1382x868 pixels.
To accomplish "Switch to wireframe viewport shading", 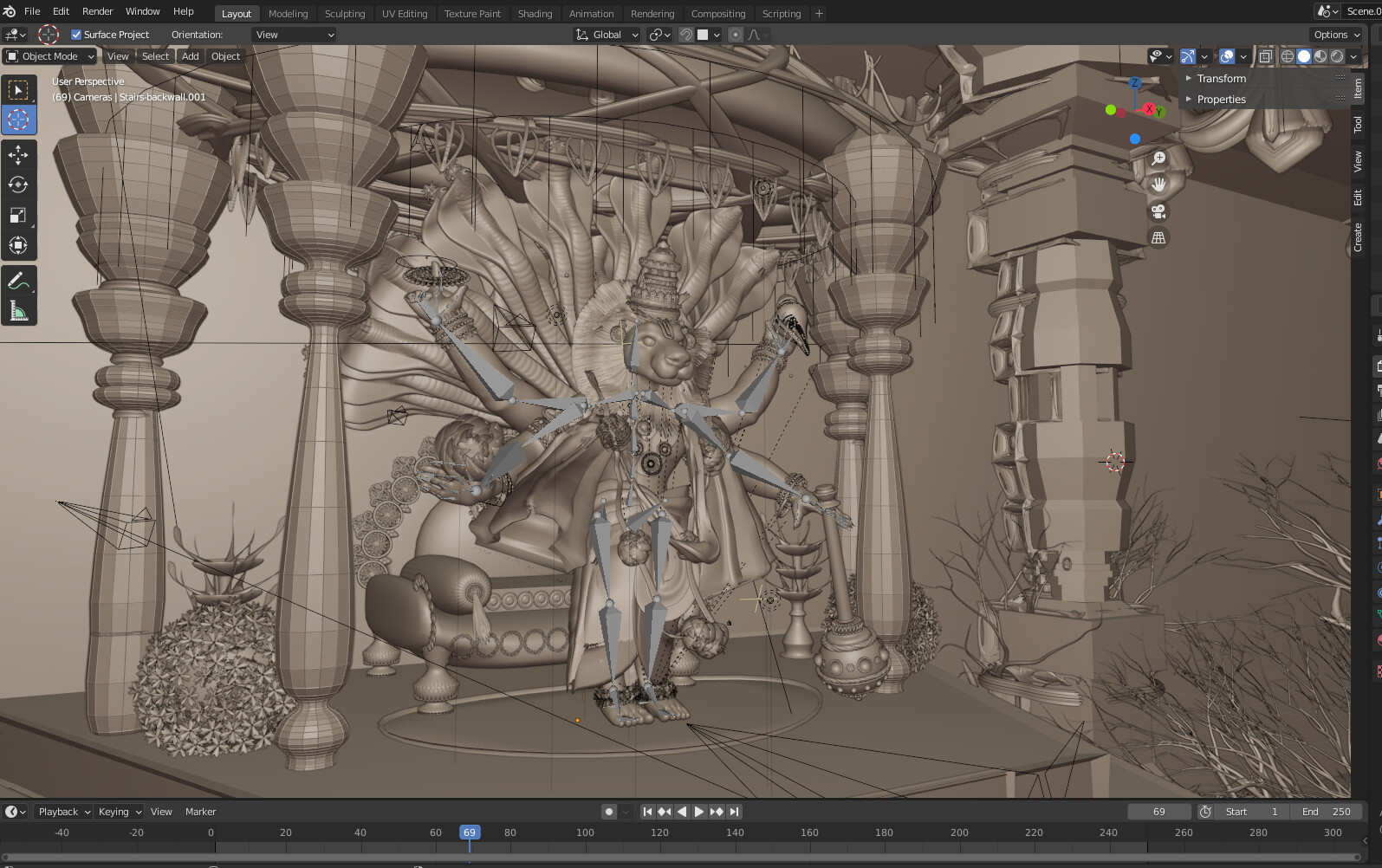I will tap(1288, 56).
